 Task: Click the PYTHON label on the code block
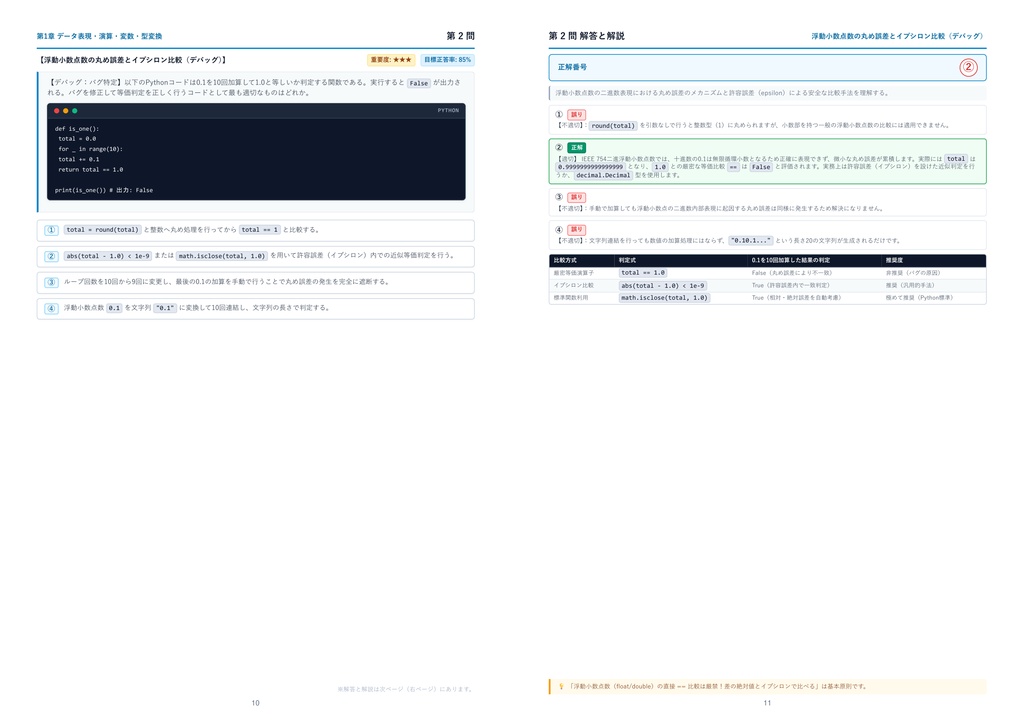coord(448,110)
